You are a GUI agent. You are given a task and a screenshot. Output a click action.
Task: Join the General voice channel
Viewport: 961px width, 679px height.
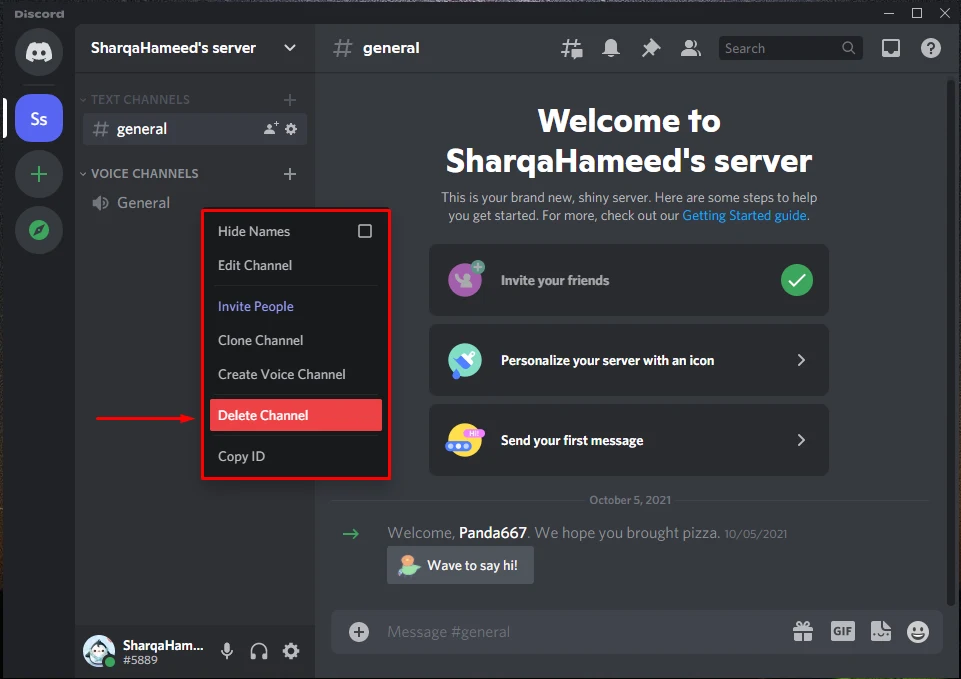tap(194, 203)
